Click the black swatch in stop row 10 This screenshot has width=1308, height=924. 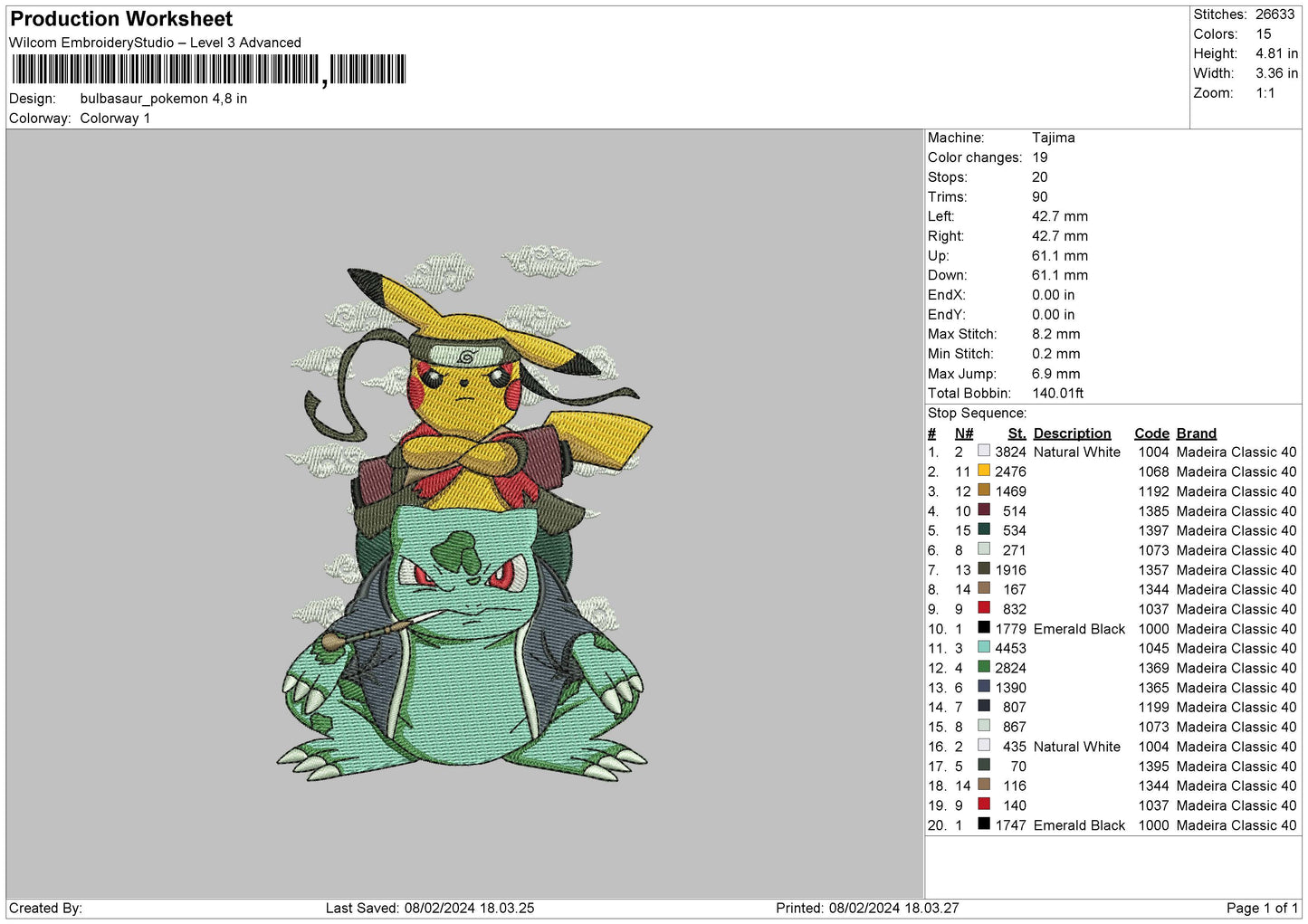pyautogui.click(x=984, y=628)
